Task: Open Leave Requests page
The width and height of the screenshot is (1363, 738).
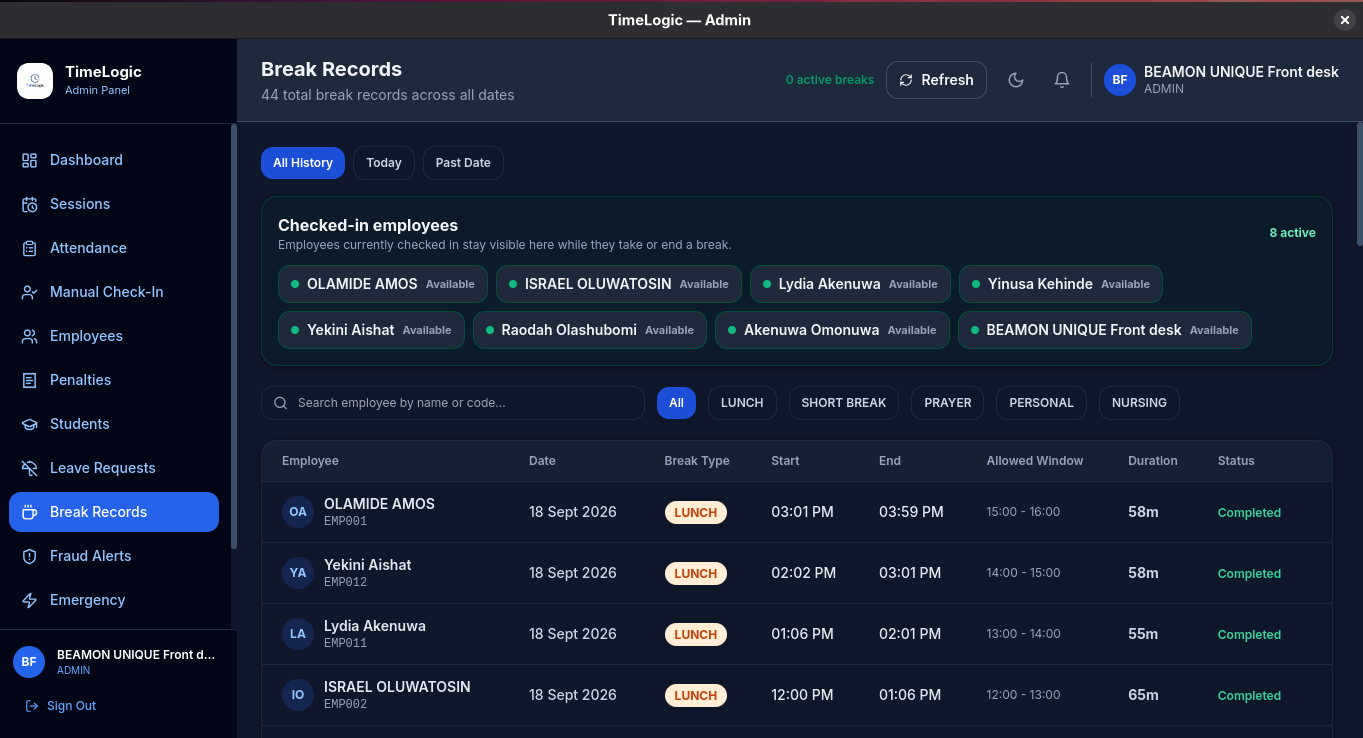Action: pyautogui.click(x=114, y=468)
